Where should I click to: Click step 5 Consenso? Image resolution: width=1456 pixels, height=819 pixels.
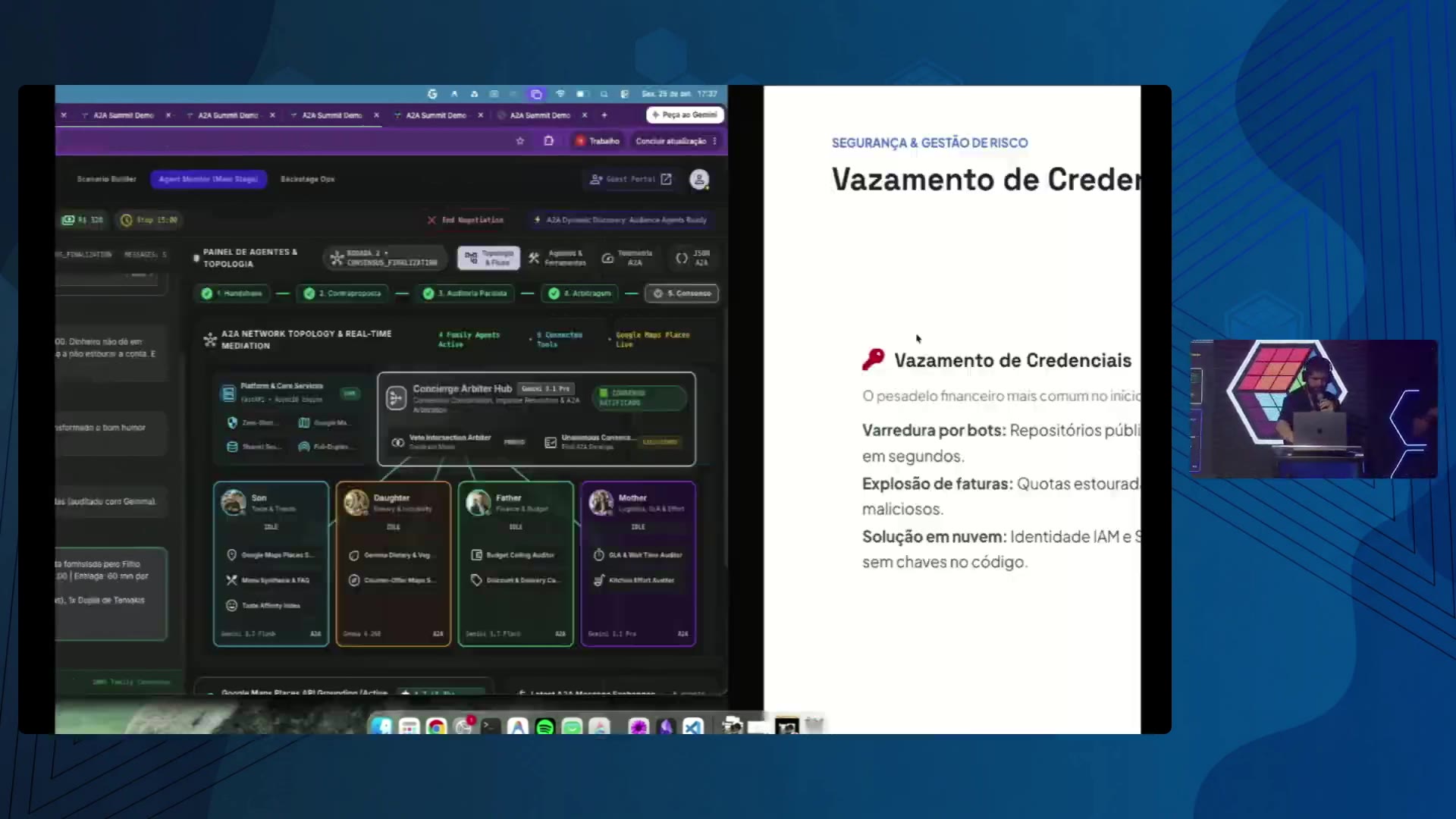(x=682, y=293)
